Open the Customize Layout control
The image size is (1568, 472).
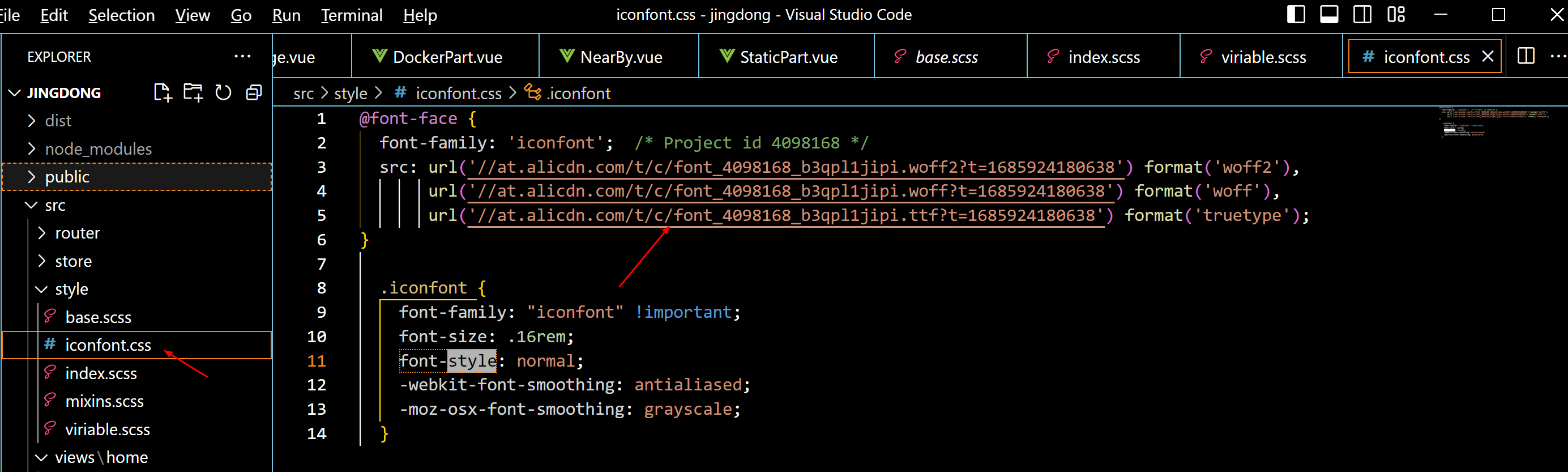(x=1396, y=15)
